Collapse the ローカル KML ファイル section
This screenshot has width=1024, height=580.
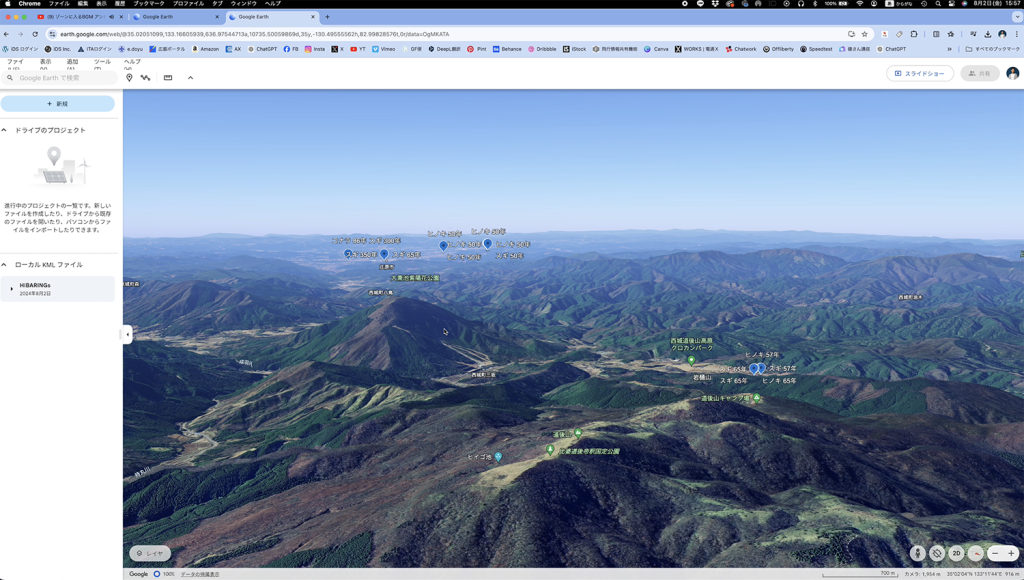(5, 265)
